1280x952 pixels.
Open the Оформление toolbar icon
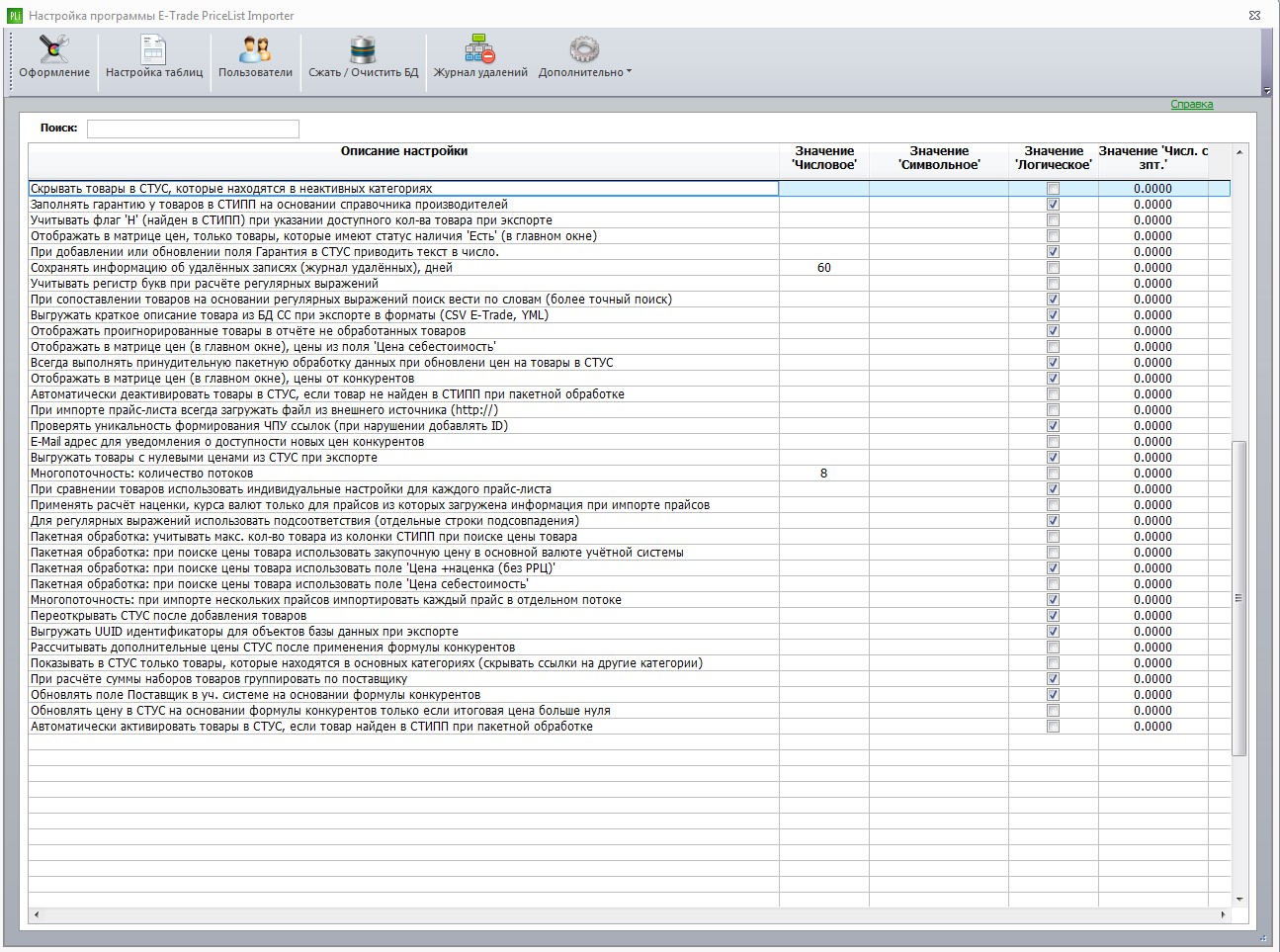point(54,49)
